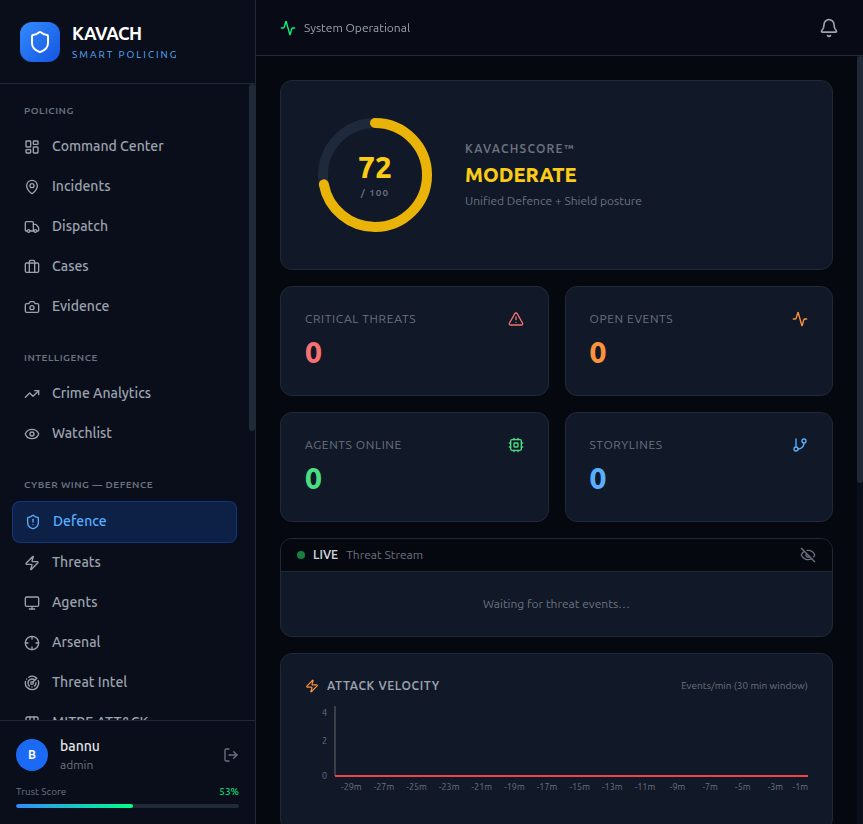The width and height of the screenshot is (863, 824).
Task: Click the Watchlist eye icon
Action: 32,434
